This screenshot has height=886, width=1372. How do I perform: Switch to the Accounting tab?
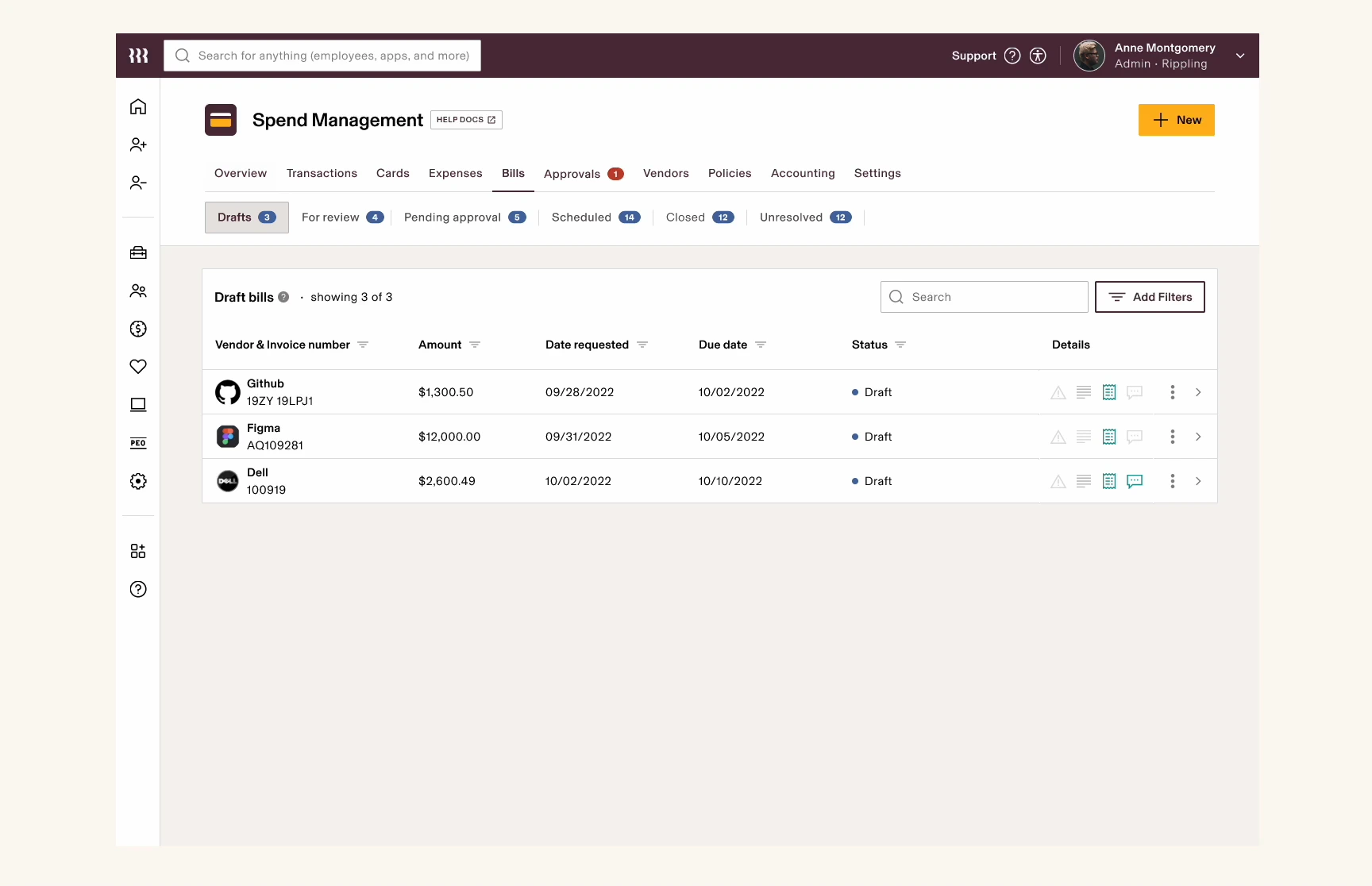803,173
